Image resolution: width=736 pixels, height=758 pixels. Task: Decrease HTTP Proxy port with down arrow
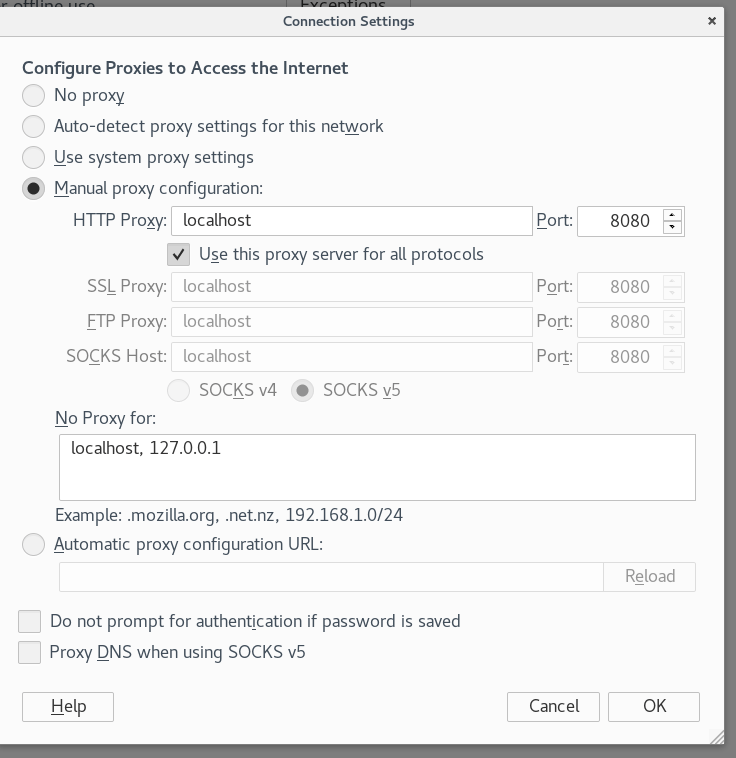tap(673, 228)
